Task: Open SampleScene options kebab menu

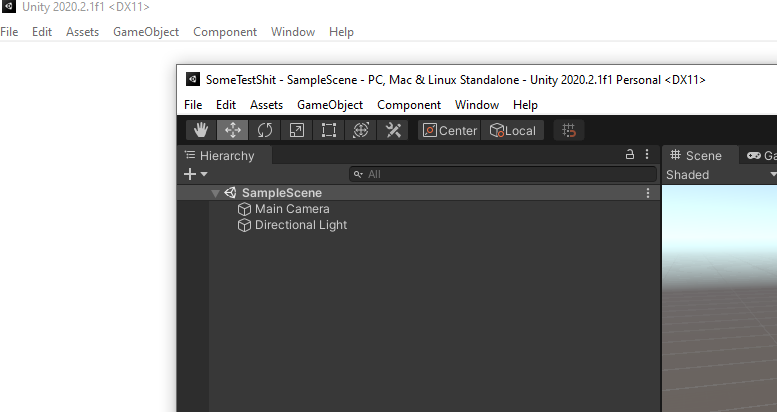Action: point(648,193)
